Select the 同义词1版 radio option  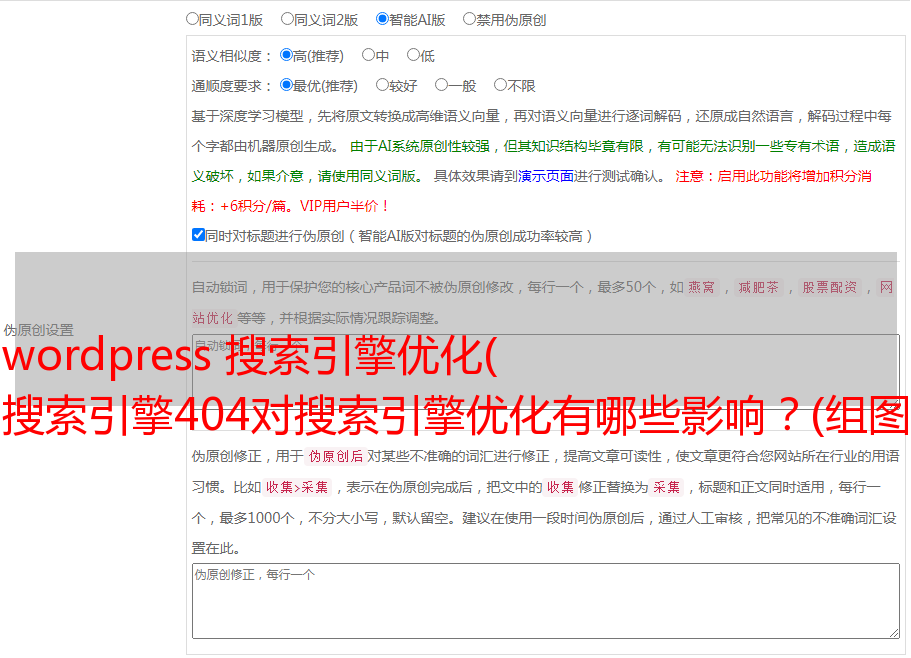(x=192, y=19)
